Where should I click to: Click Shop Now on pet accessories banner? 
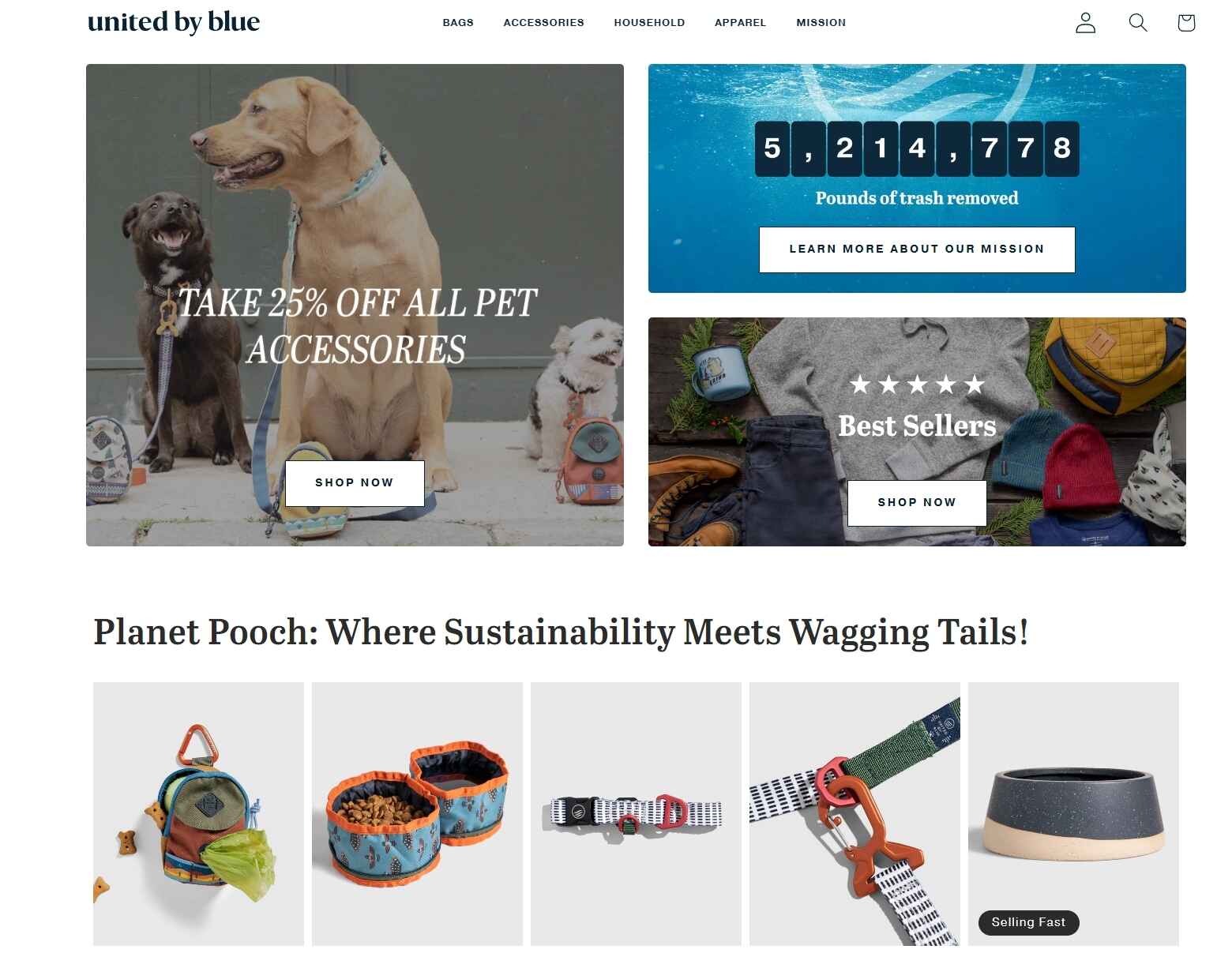pos(355,483)
